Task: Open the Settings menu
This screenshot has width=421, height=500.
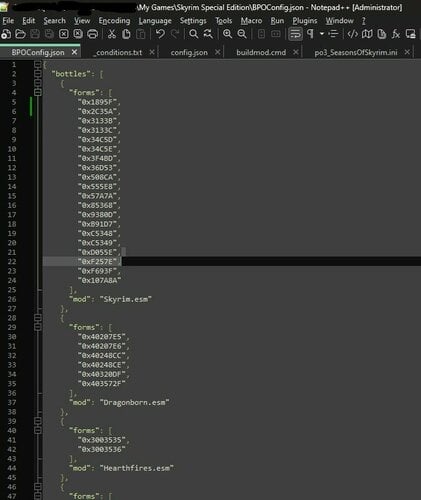Action: pos(193,21)
